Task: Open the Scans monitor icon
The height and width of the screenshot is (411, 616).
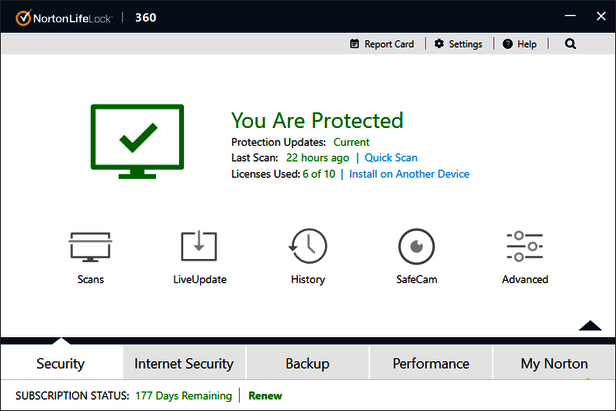Action: [x=90, y=247]
